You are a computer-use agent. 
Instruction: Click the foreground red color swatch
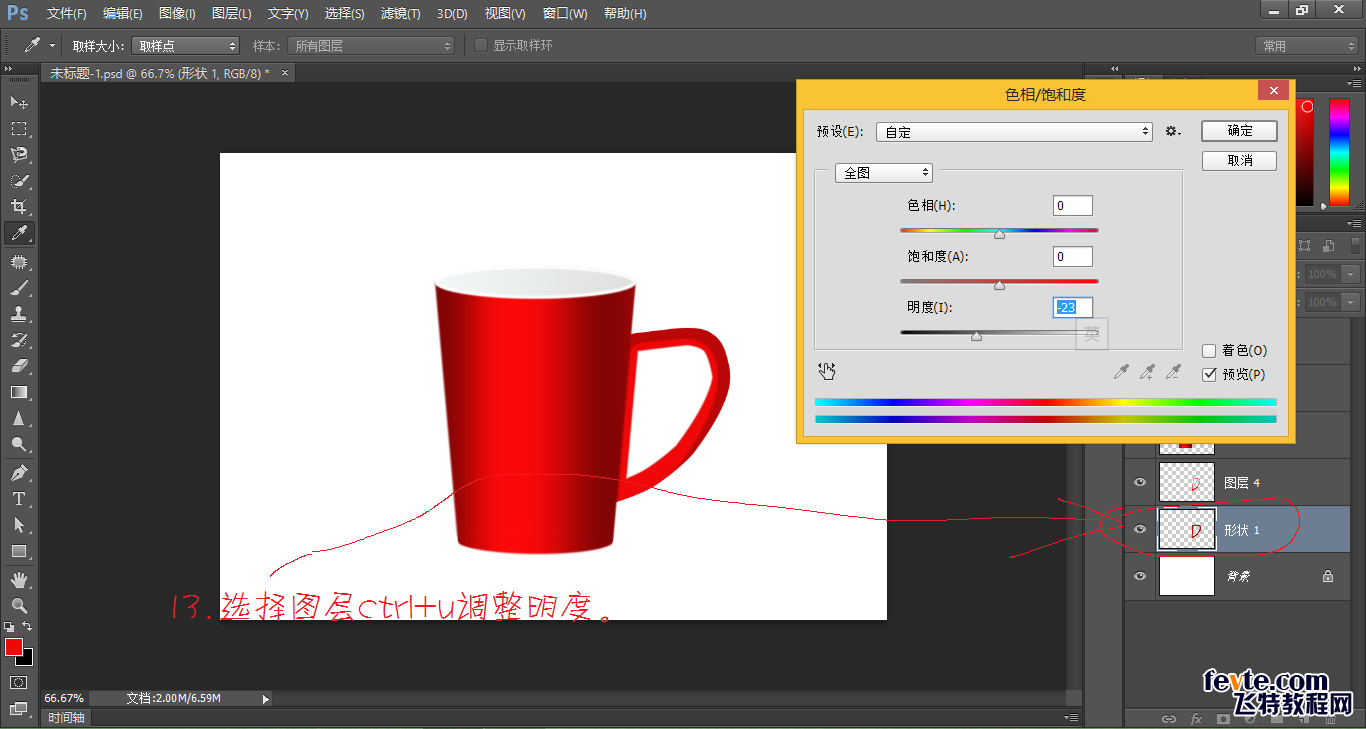tap(13, 647)
